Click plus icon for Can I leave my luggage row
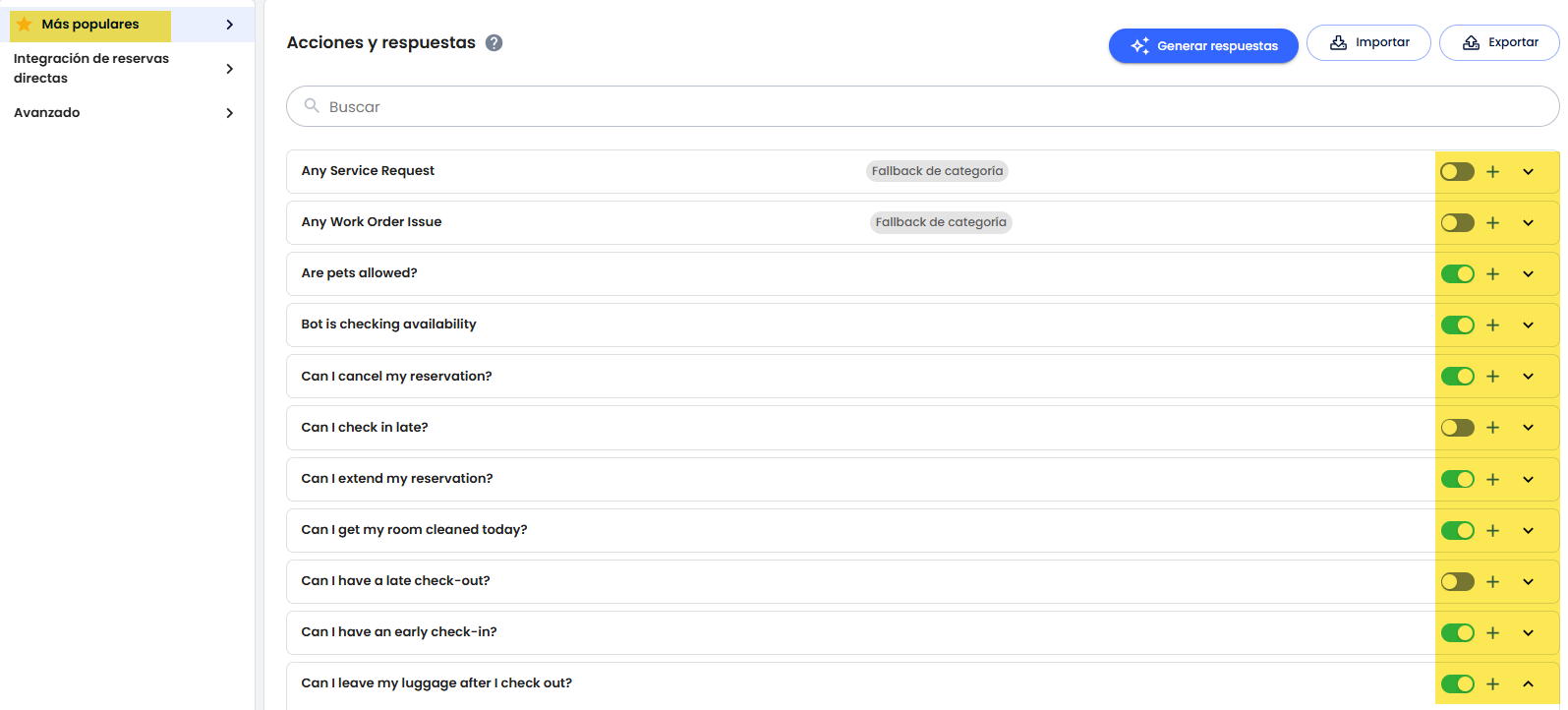 (1492, 683)
